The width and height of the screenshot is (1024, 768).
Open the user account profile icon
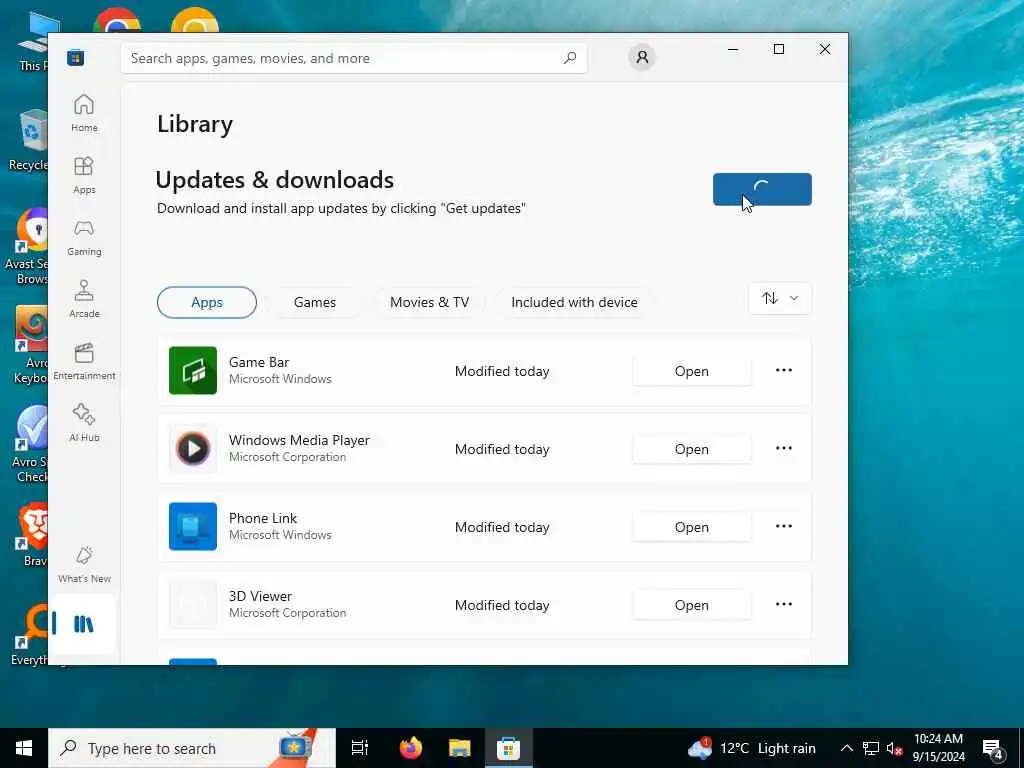pos(642,57)
